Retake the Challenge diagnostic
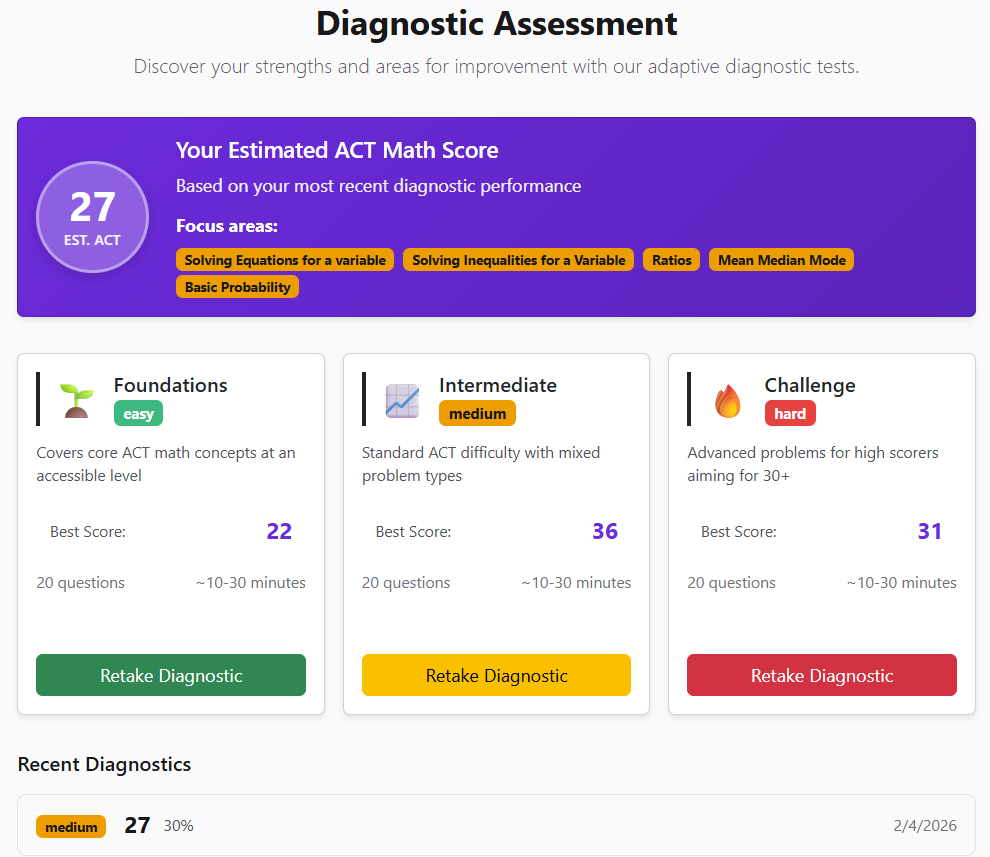This screenshot has width=990, height=857. [821, 675]
